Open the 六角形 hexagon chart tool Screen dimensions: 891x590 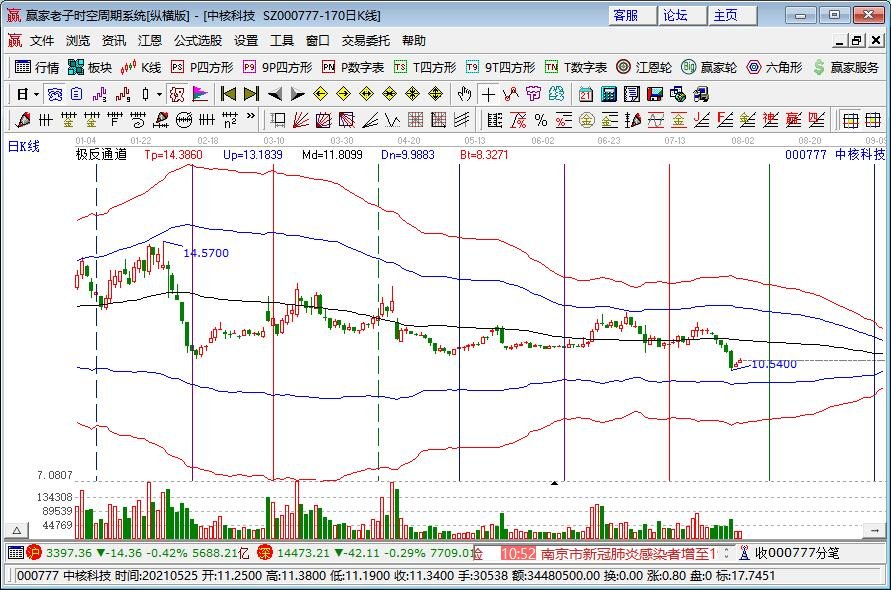pos(774,68)
